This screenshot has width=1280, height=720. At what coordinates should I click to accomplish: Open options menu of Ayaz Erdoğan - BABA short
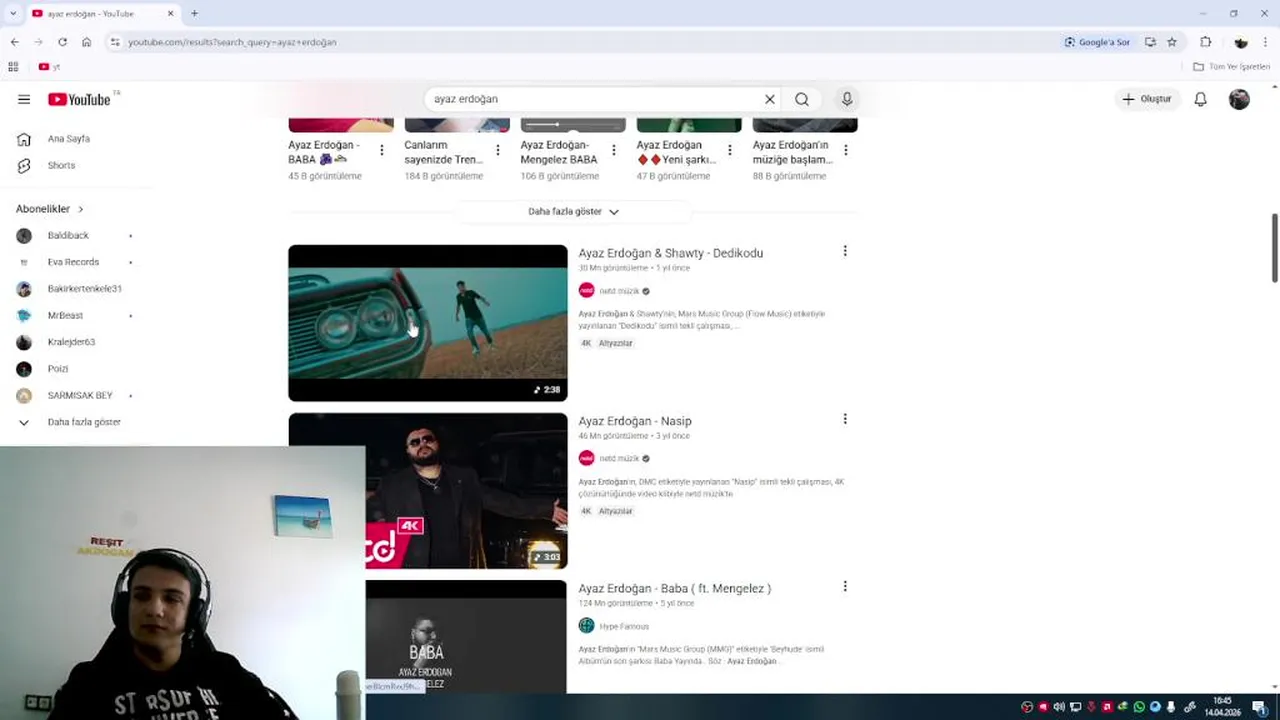pos(382,150)
